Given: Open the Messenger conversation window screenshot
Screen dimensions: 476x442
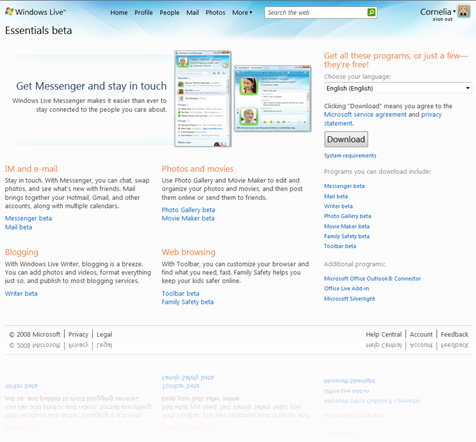Looking at the screenshot, I should pos(273,98).
